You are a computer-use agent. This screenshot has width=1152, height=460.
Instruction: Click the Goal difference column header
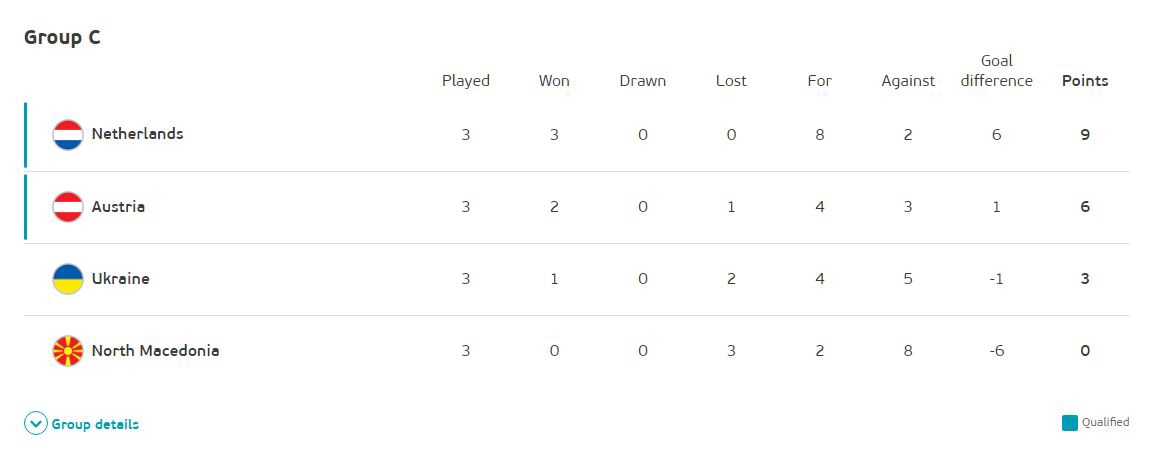click(996, 71)
